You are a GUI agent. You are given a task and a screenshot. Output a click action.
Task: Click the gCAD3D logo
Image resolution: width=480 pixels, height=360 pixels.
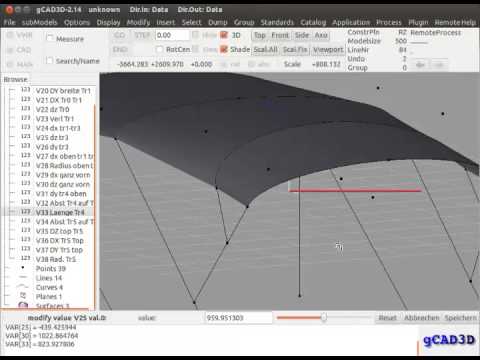(449, 340)
